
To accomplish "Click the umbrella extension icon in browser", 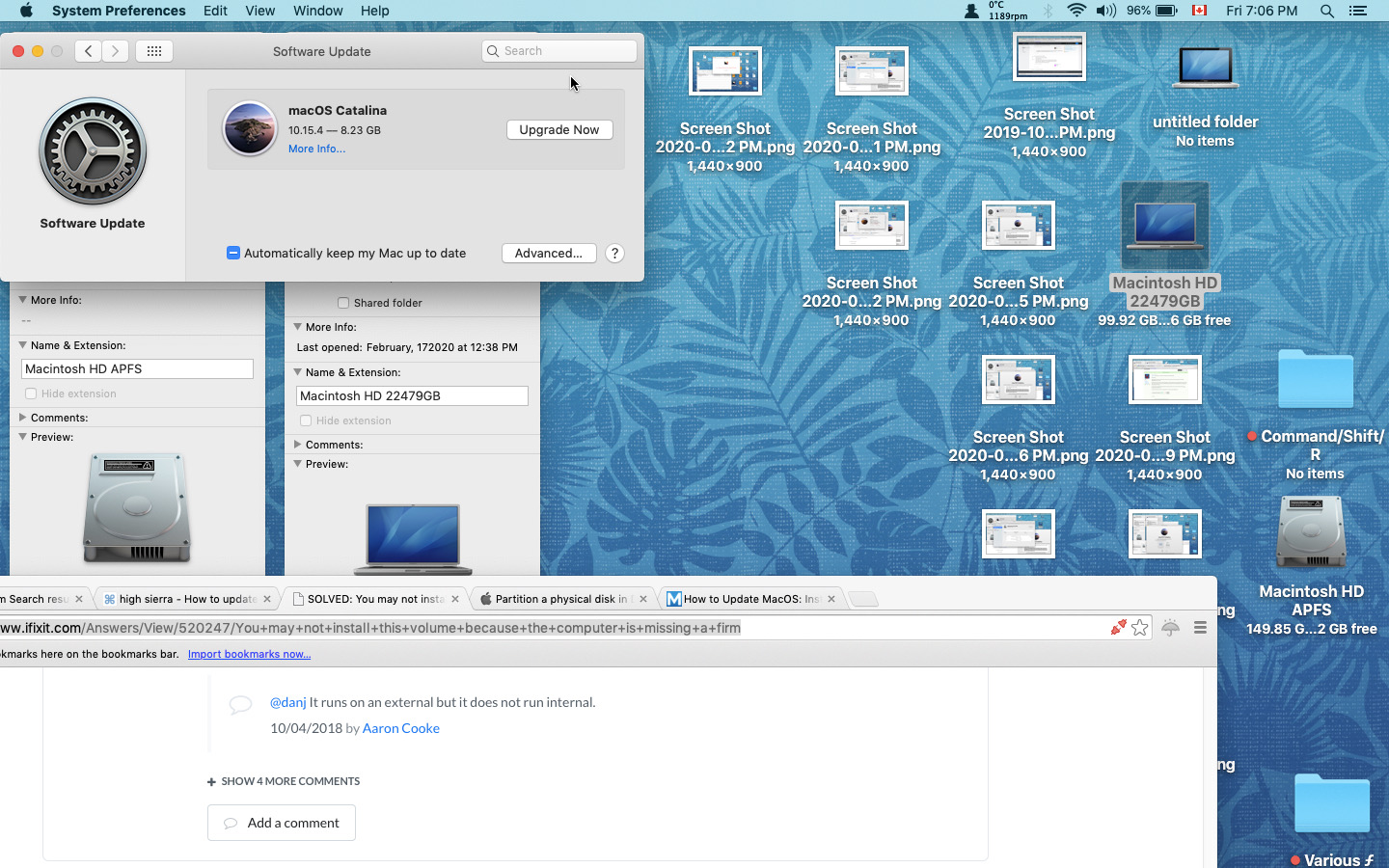I will 1170,628.
